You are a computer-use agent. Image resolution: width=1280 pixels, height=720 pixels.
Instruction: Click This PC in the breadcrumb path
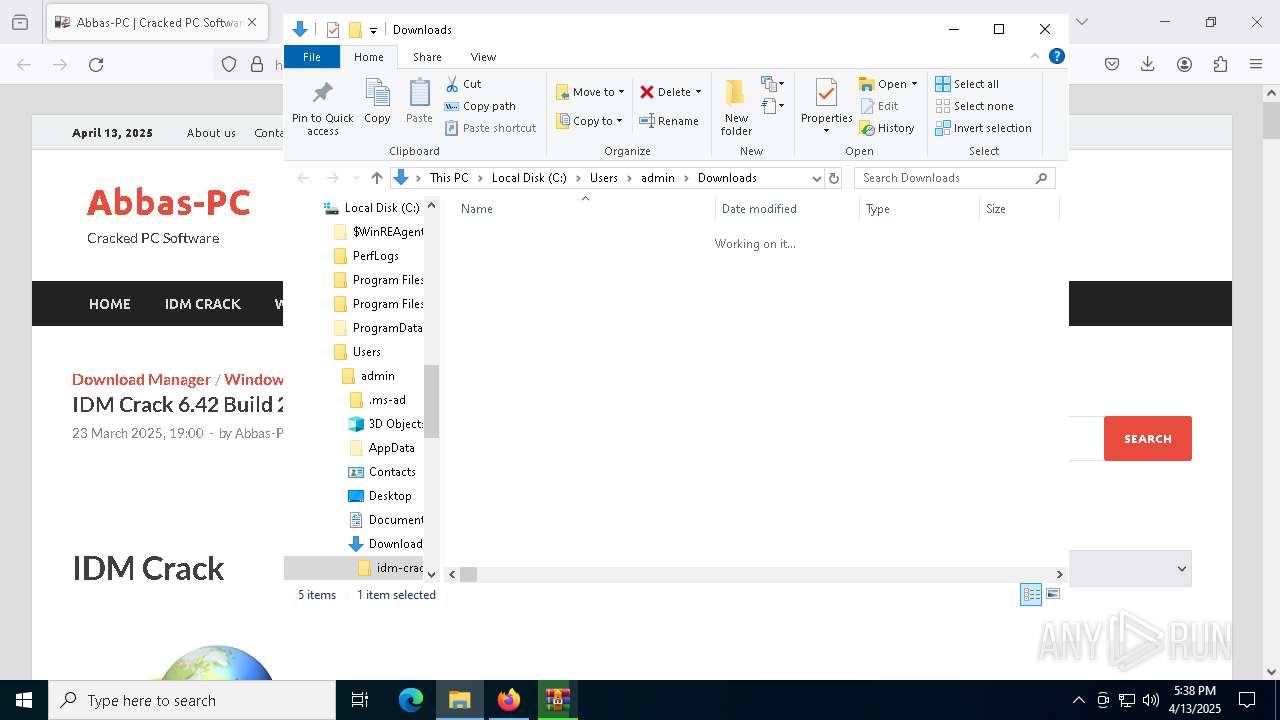click(x=449, y=178)
